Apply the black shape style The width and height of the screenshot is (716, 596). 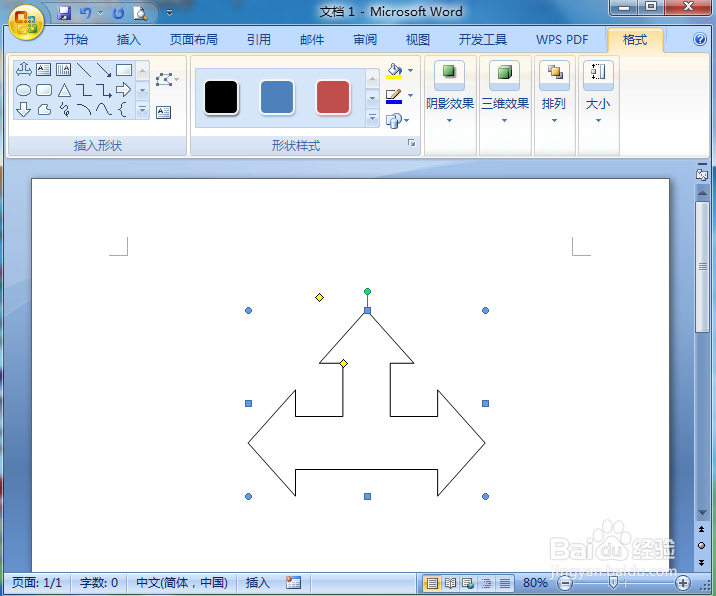[x=221, y=97]
